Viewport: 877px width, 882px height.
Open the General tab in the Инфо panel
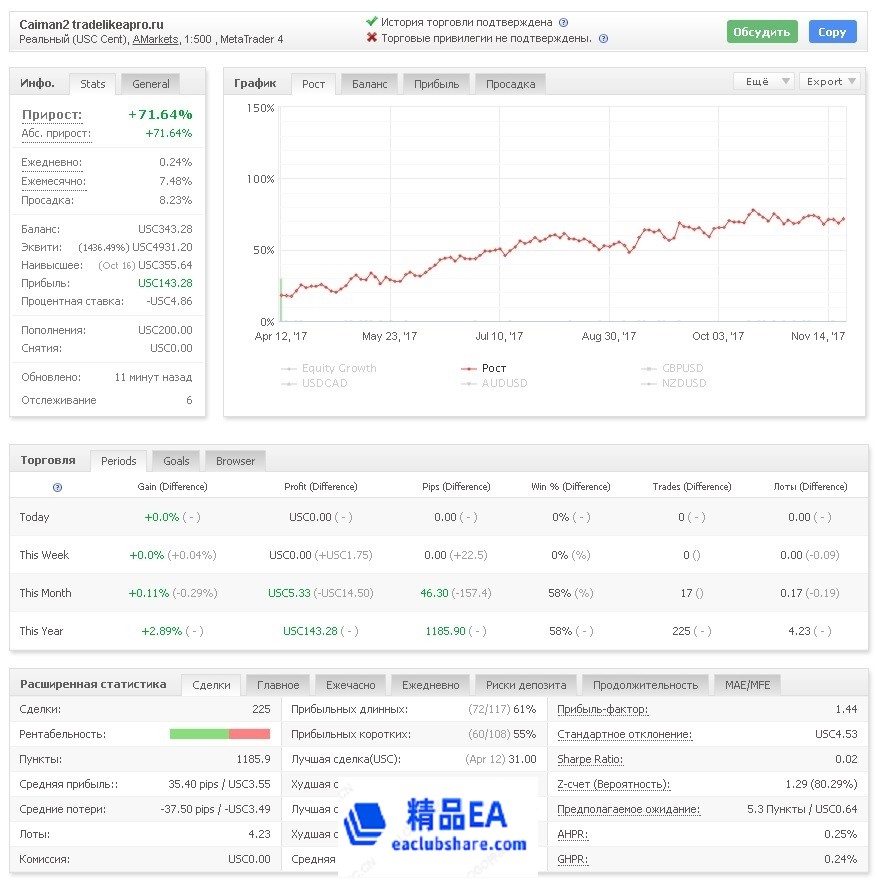click(x=151, y=84)
